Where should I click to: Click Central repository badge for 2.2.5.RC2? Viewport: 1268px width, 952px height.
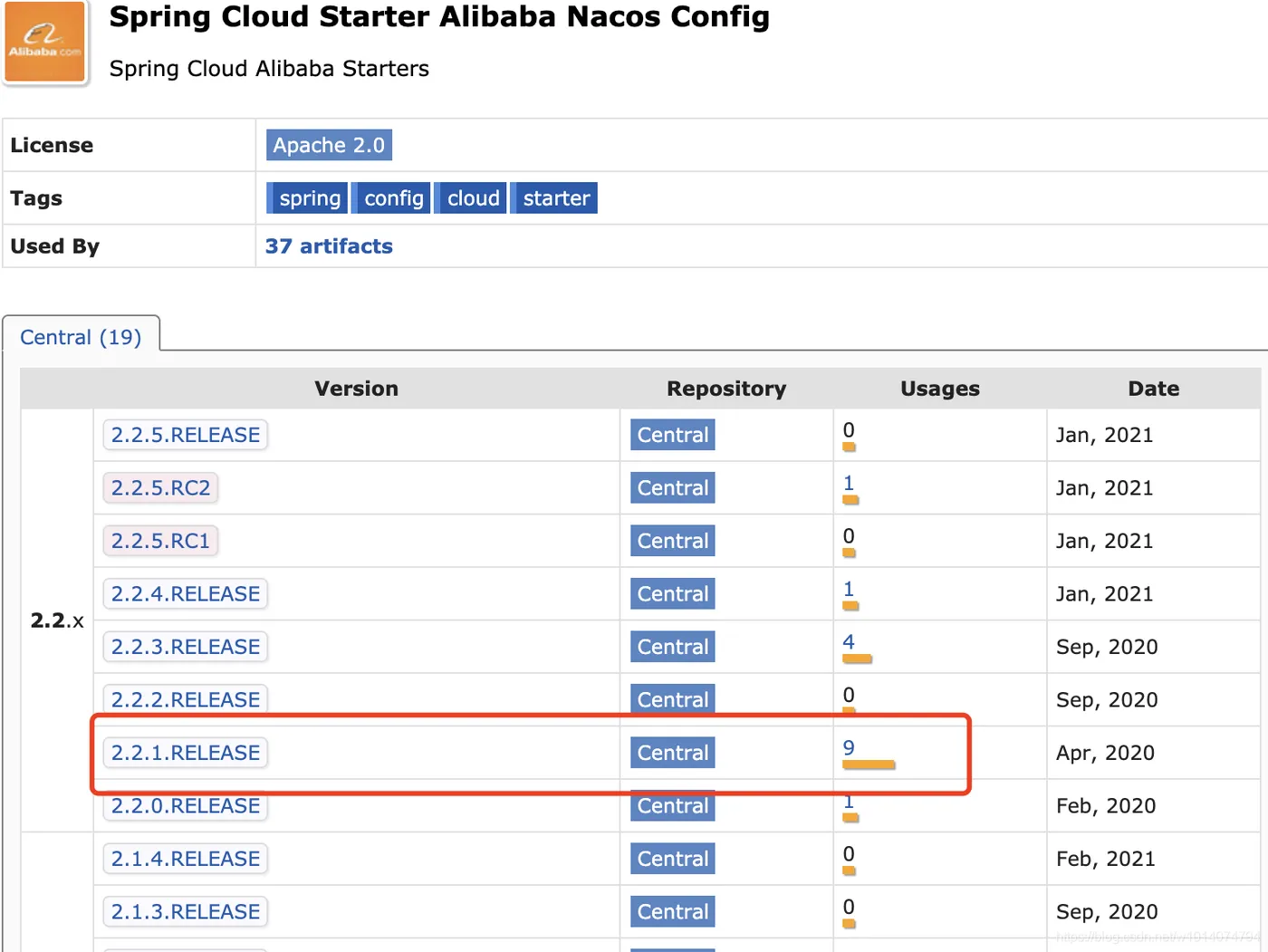pyautogui.click(x=673, y=488)
